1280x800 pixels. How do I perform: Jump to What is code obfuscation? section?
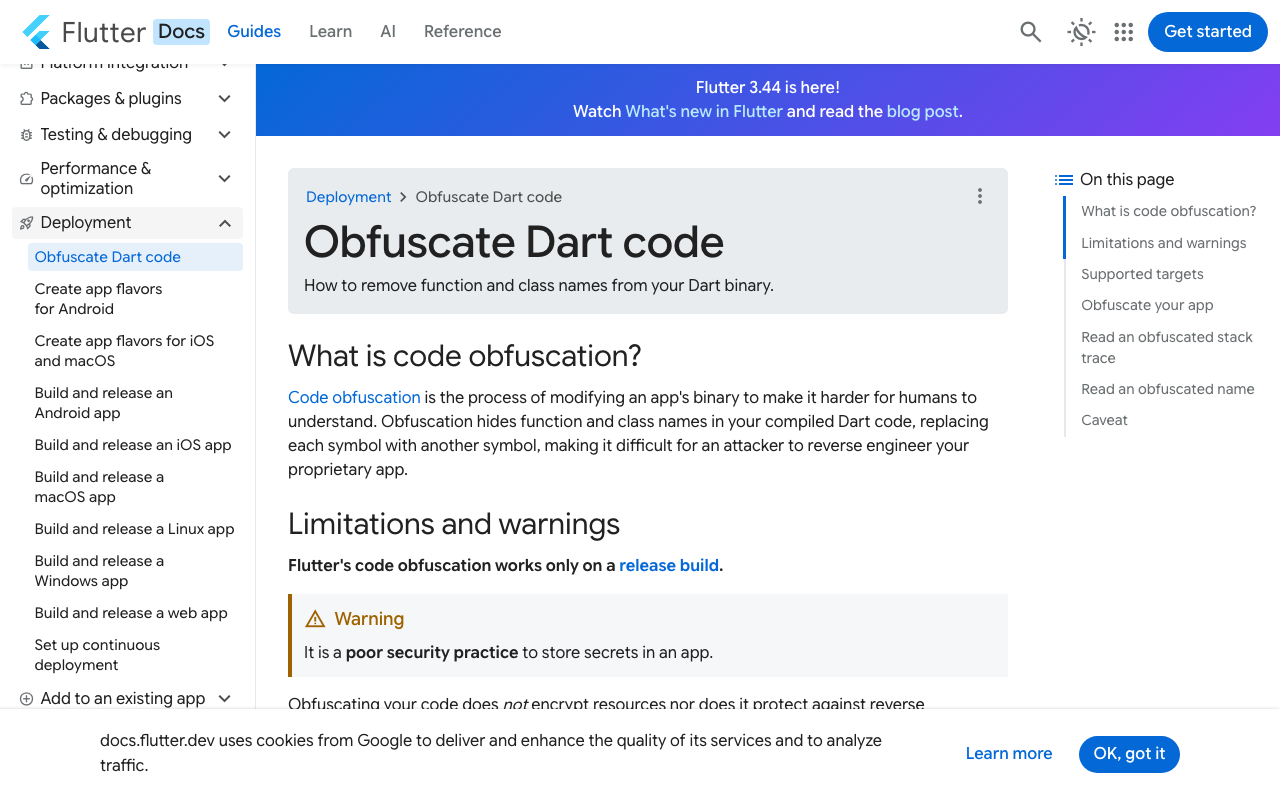(1168, 211)
